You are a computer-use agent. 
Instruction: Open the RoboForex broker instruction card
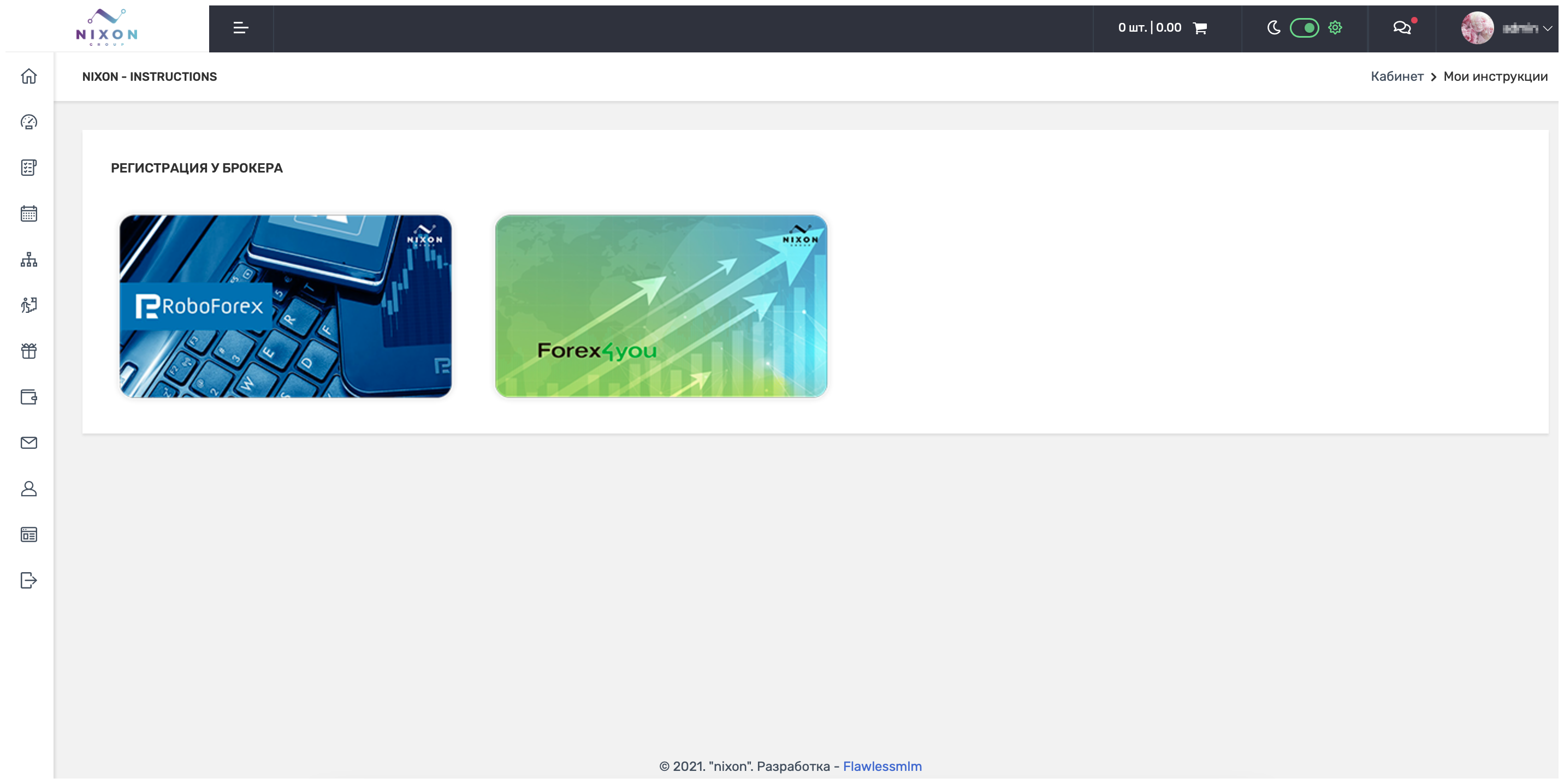[x=286, y=306]
